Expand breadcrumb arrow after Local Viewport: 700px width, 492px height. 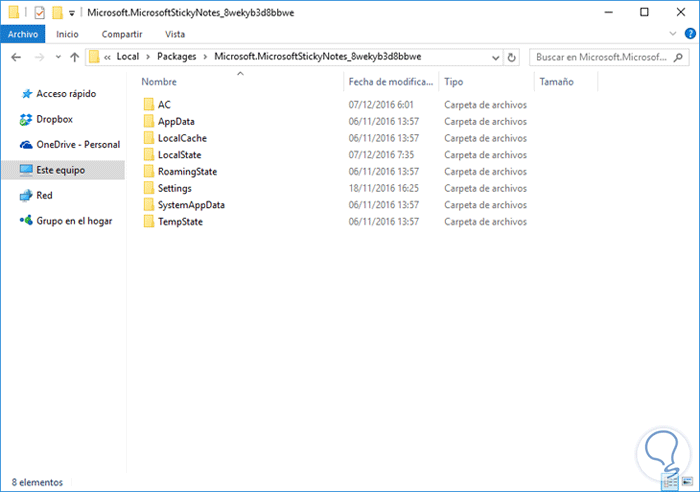click(148, 57)
